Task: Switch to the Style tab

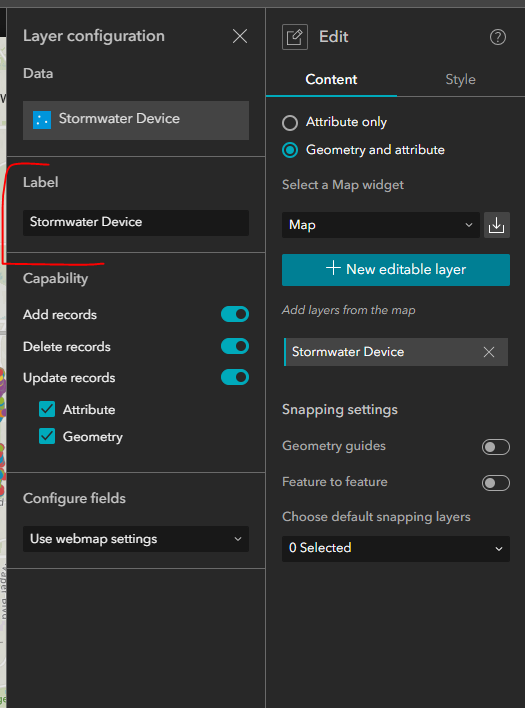Action: point(460,79)
